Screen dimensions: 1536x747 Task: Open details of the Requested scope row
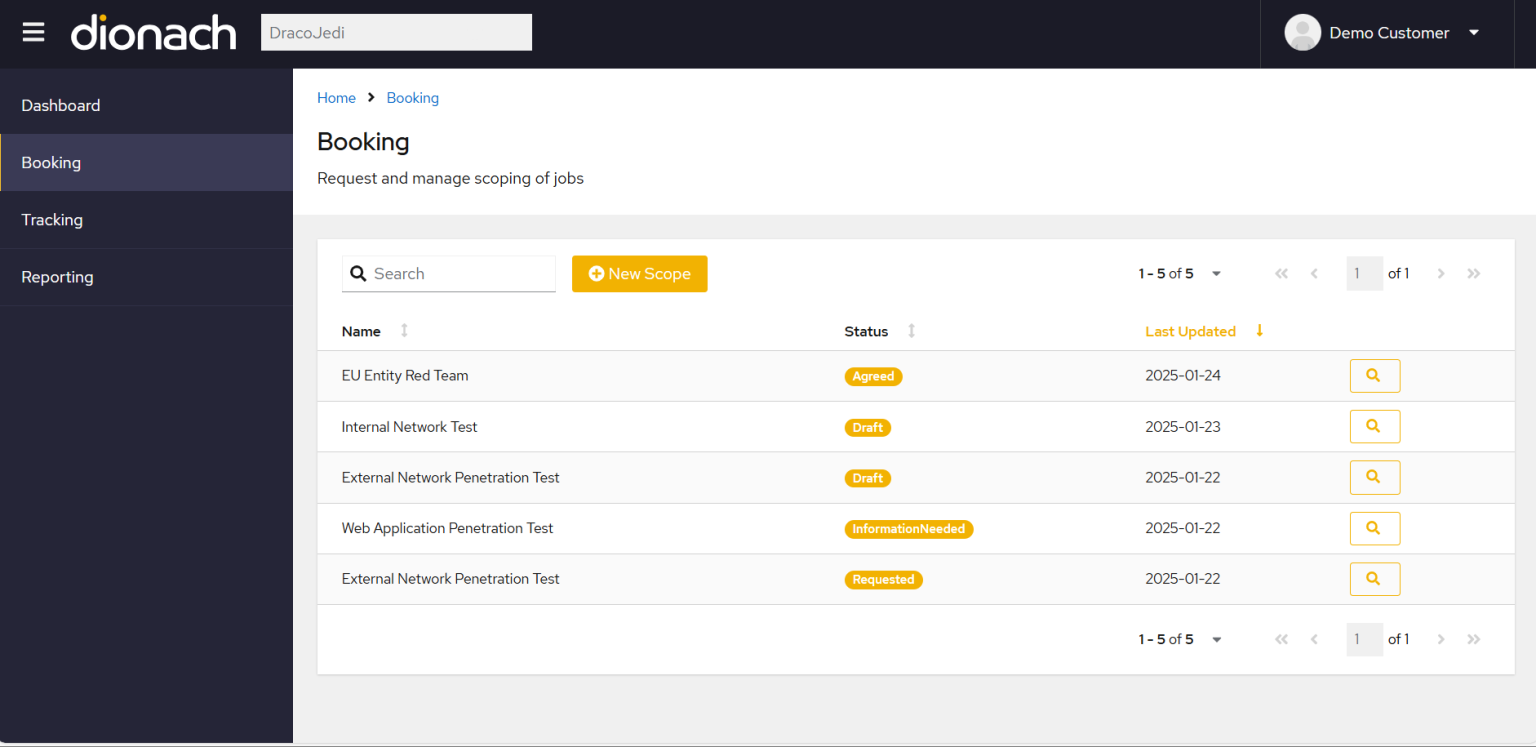point(1374,579)
